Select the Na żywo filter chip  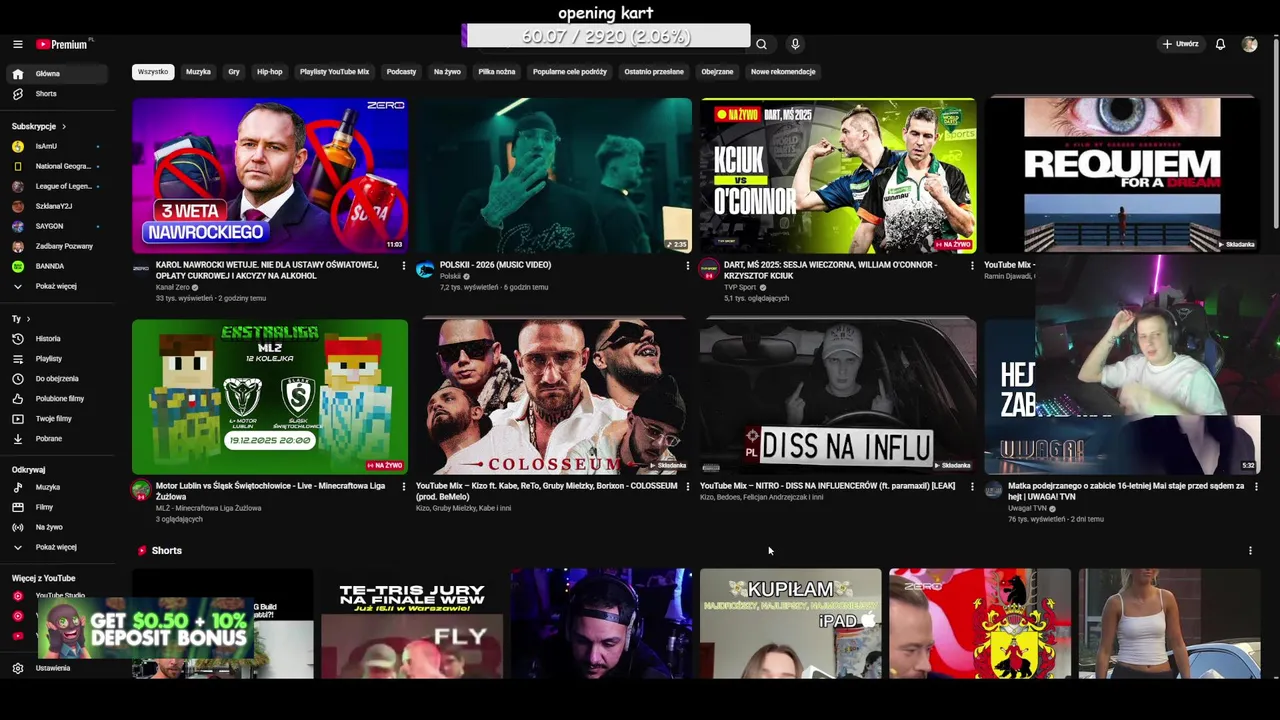[x=447, y=72]
